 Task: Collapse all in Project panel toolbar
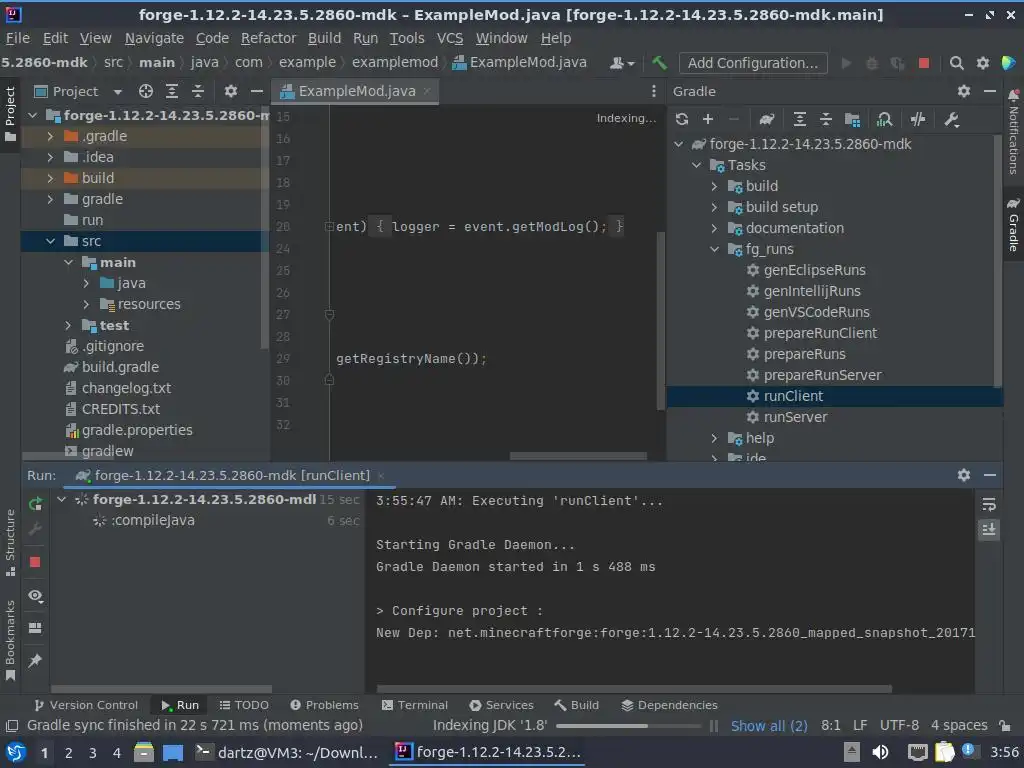[198, 91]
